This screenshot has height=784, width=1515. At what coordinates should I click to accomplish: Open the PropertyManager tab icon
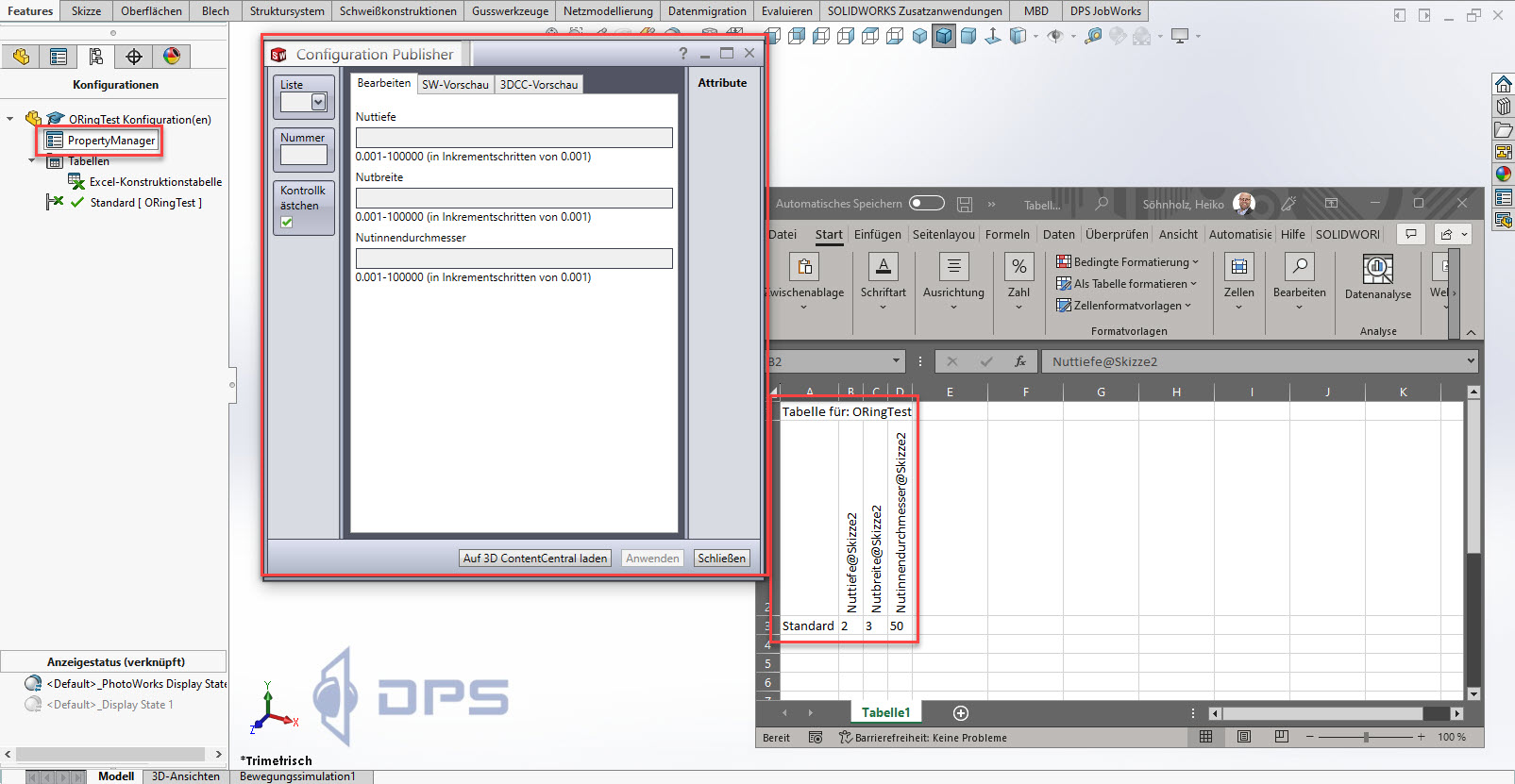coord(59,57)
